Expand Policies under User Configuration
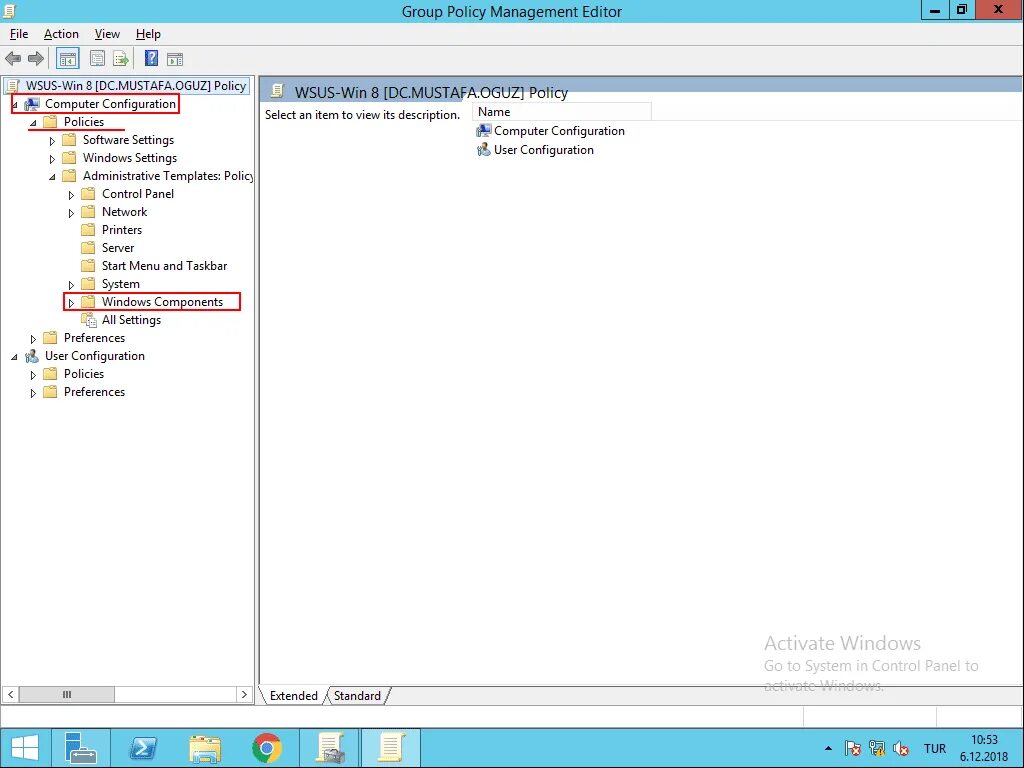Image resolution: width=1024 pixels, height=768 pixels. (33, 375)
